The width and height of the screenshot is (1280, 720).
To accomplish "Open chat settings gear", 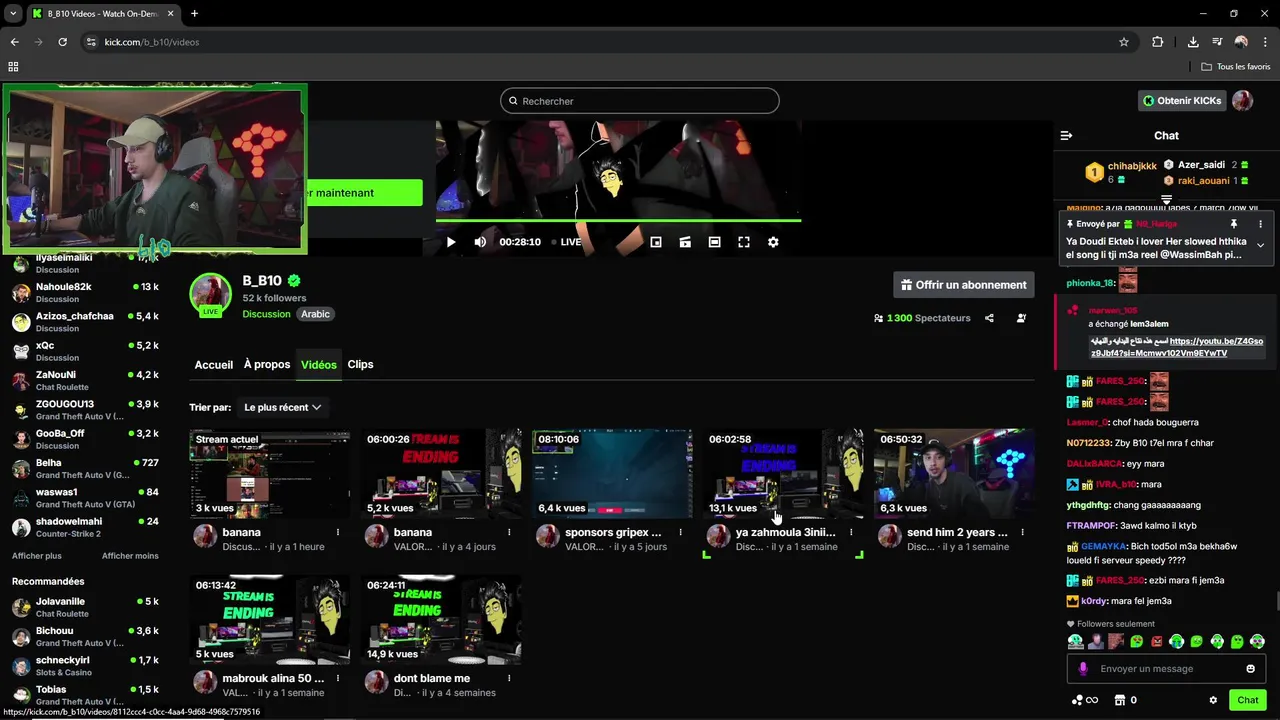I will tap(1213, 700).
